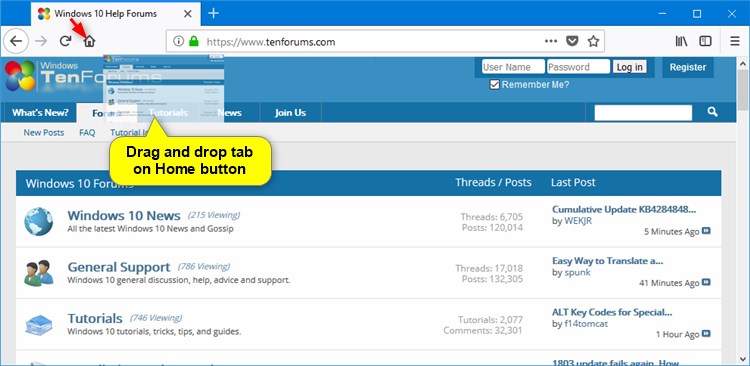This screenshot has height=366, width=750.
Task: Click the scrollbar up arrow
Action: click(743, 64)
